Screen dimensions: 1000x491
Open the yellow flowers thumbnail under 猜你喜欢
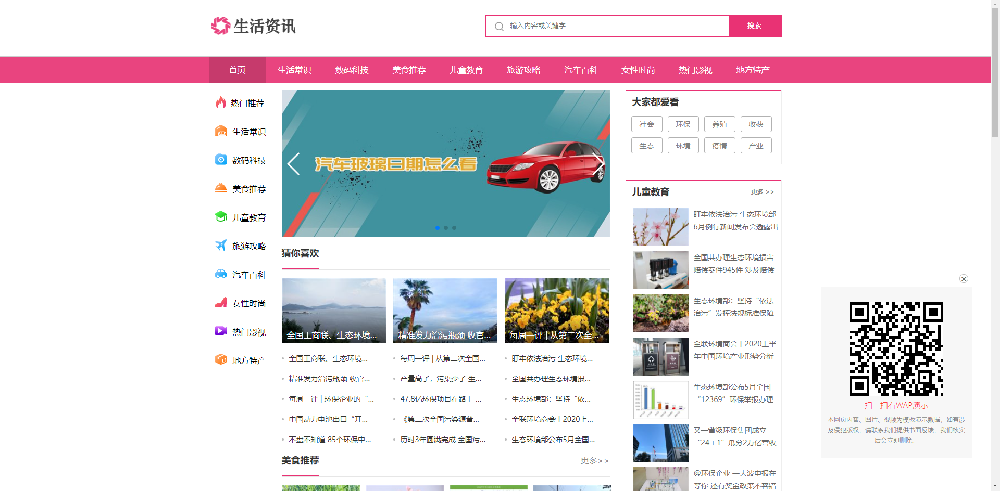click(x=557, y=311)
